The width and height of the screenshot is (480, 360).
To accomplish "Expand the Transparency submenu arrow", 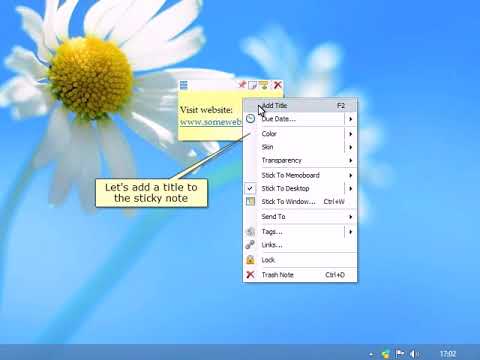I will click(x=351, y=161).
